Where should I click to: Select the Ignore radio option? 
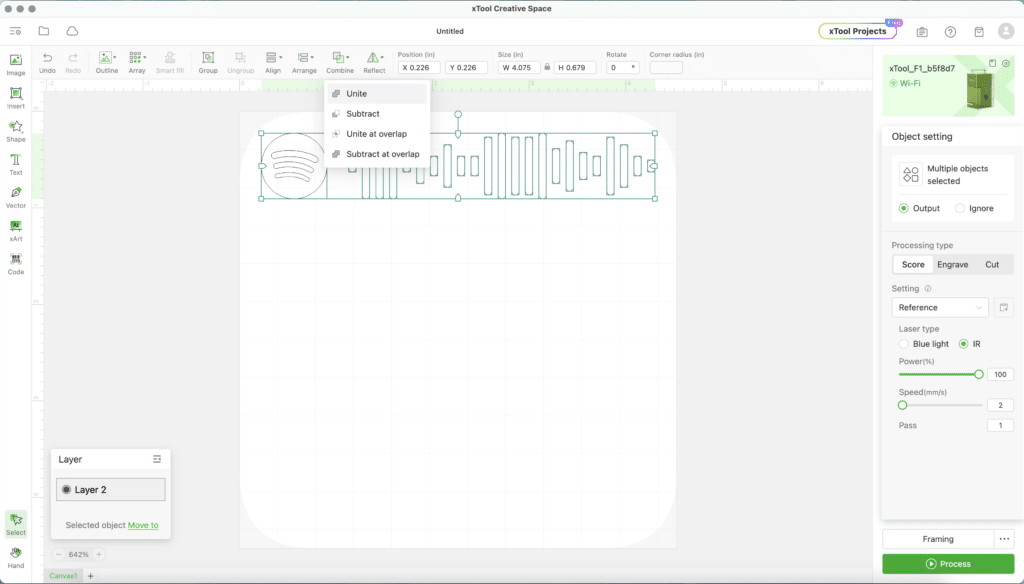pyautogui.click(x=959, y=208)
